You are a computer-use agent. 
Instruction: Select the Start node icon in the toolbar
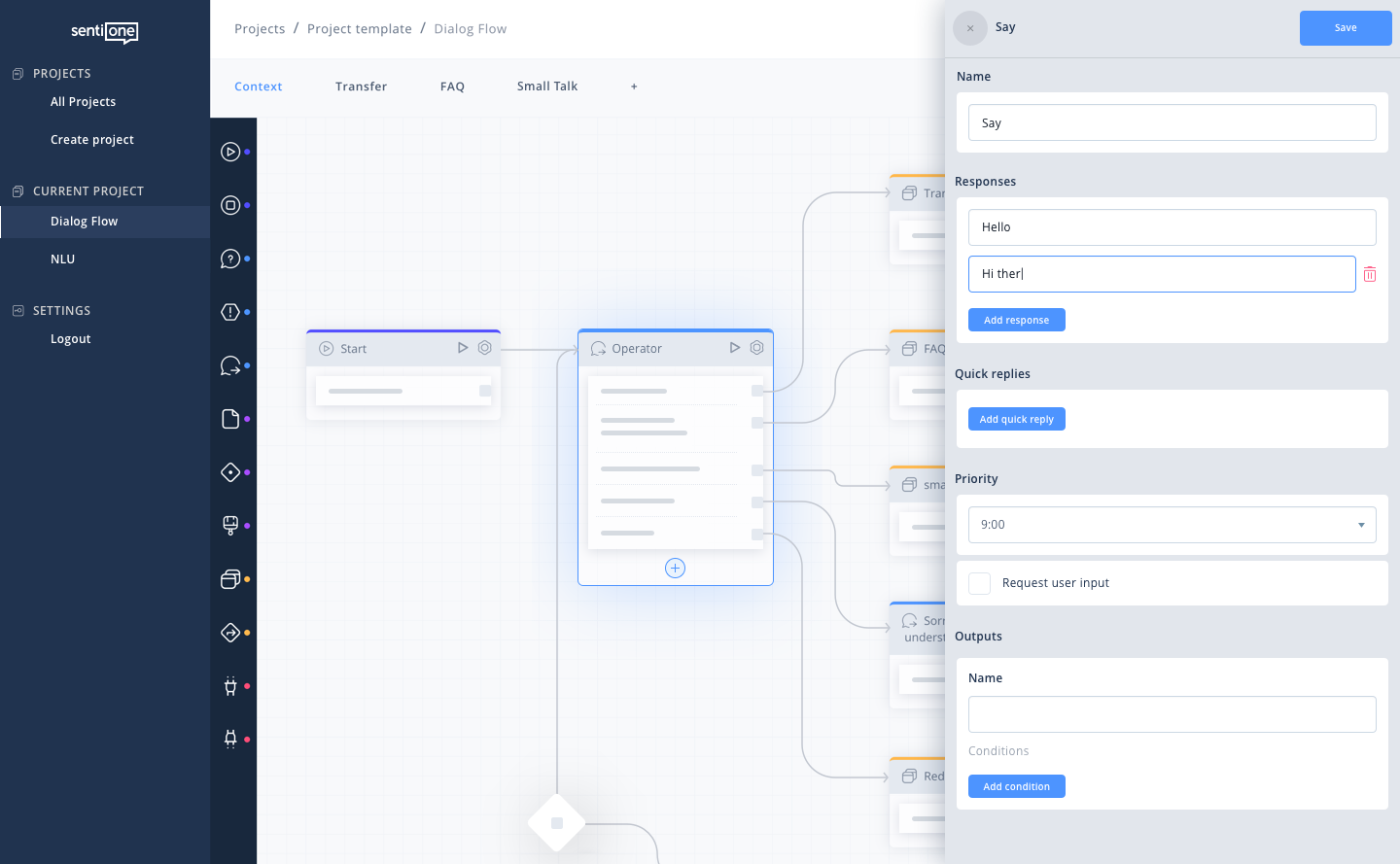coord(232,152)
